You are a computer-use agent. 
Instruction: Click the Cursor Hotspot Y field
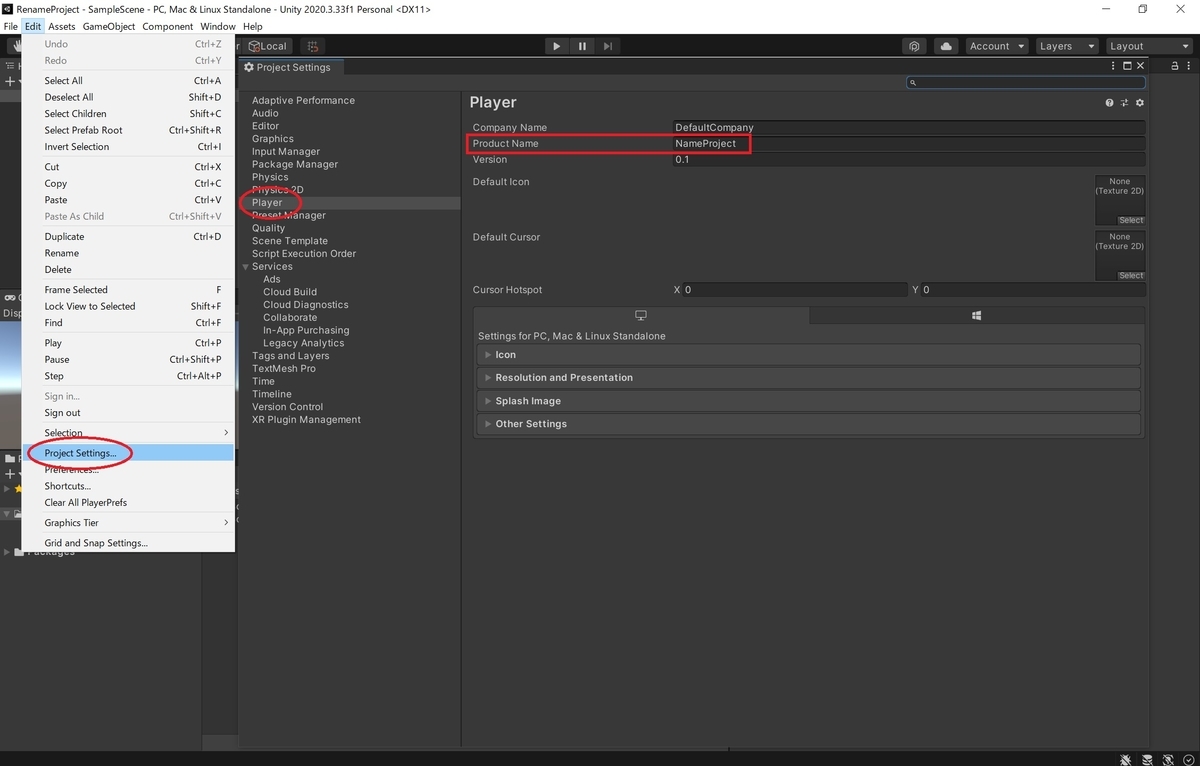[x=1034, y=290]
